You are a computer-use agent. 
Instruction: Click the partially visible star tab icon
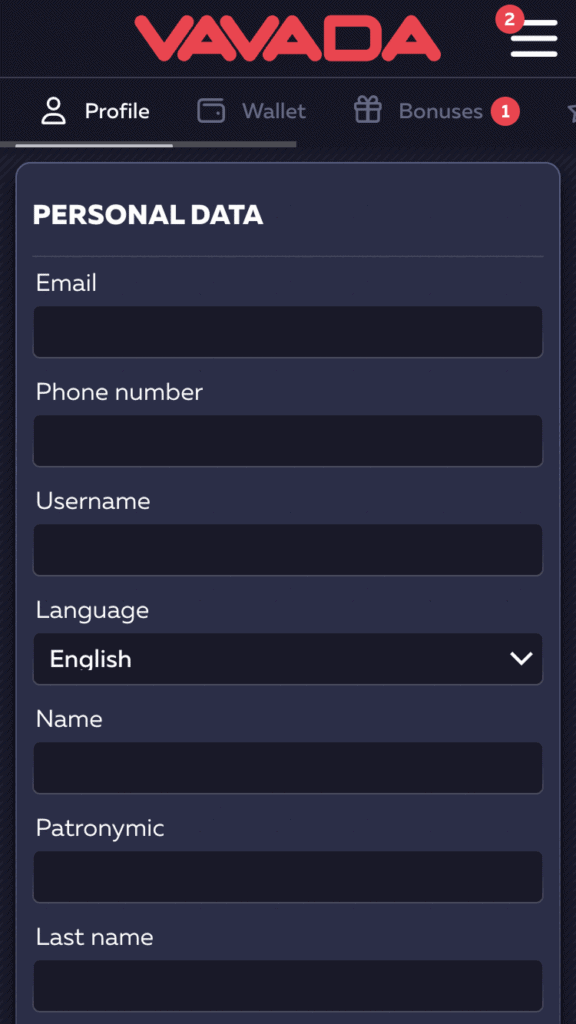[571, 112]
